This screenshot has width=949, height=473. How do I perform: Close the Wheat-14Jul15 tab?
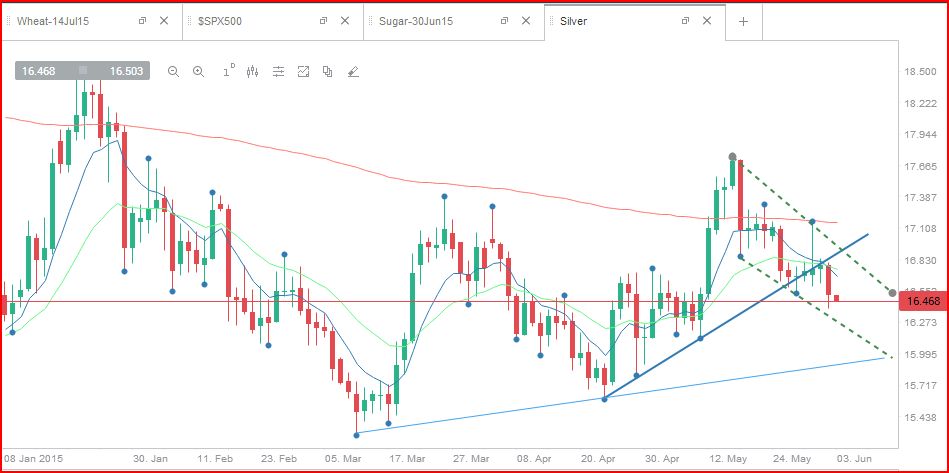tap(163, 21)
